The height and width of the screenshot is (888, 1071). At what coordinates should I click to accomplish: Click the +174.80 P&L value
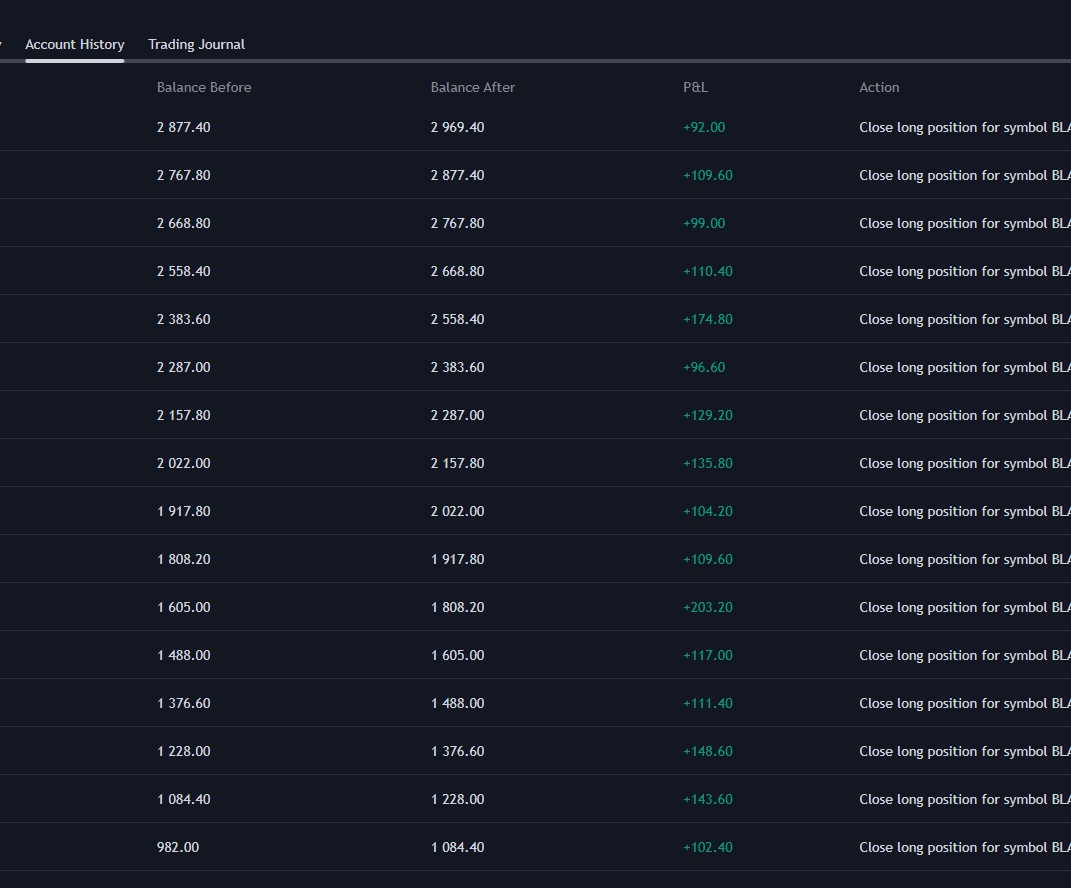point(707,319)
